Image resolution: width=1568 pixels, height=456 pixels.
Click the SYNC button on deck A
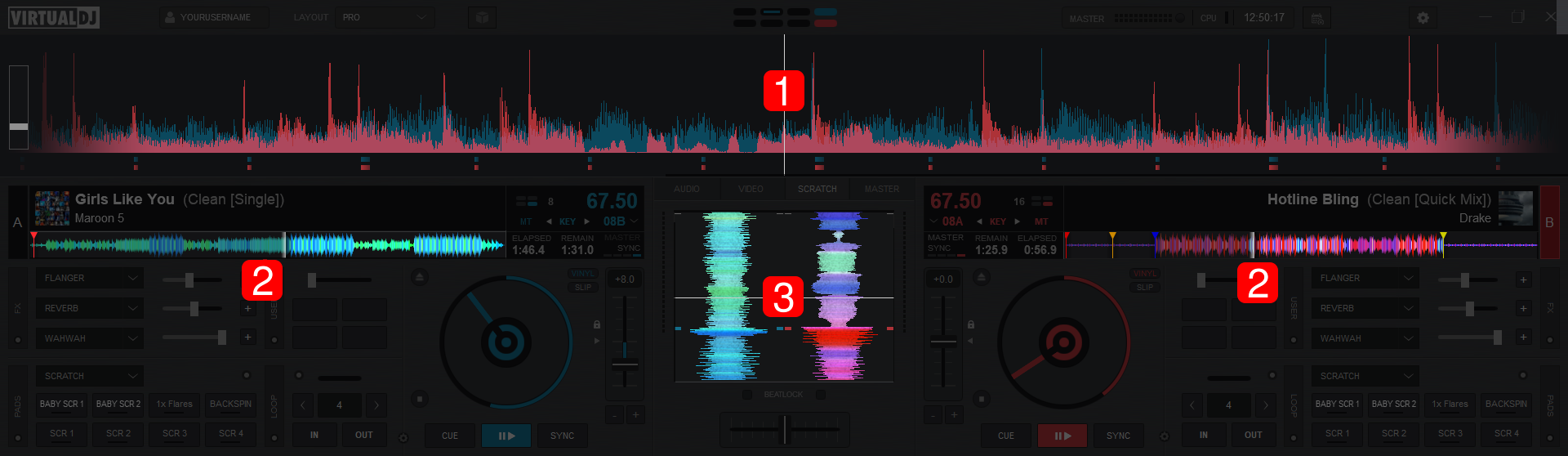562,436
